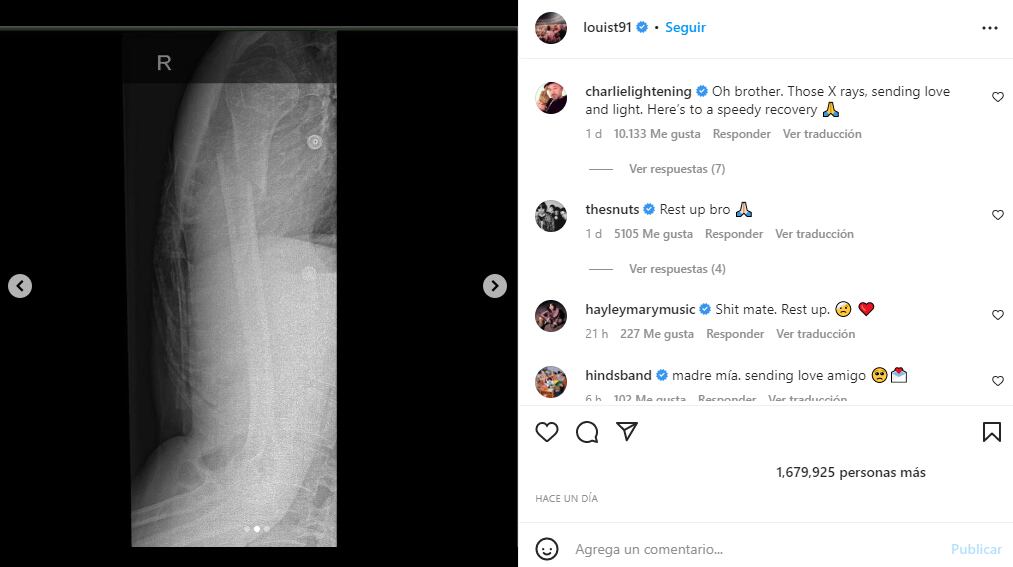This screenshot has width=1013, height=567.
Task: View translation of hayleymarymusic's comment
Action: tap(815, 334)
